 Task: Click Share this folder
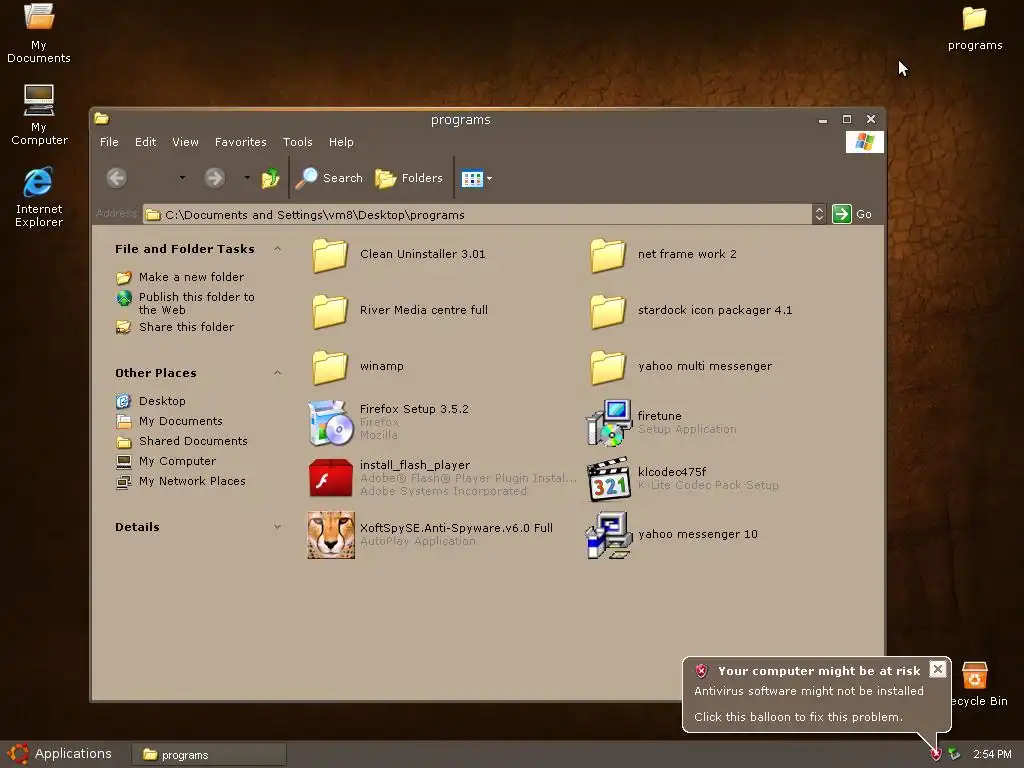click(175, 327)
